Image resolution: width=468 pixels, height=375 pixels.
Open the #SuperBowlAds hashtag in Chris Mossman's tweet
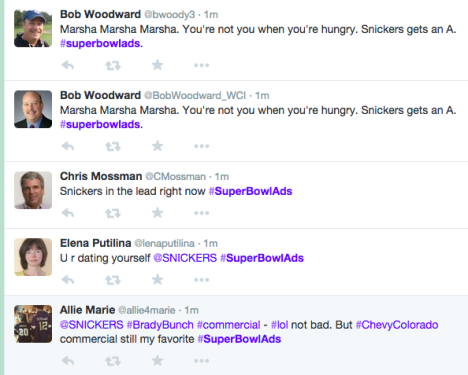point(250,191)
